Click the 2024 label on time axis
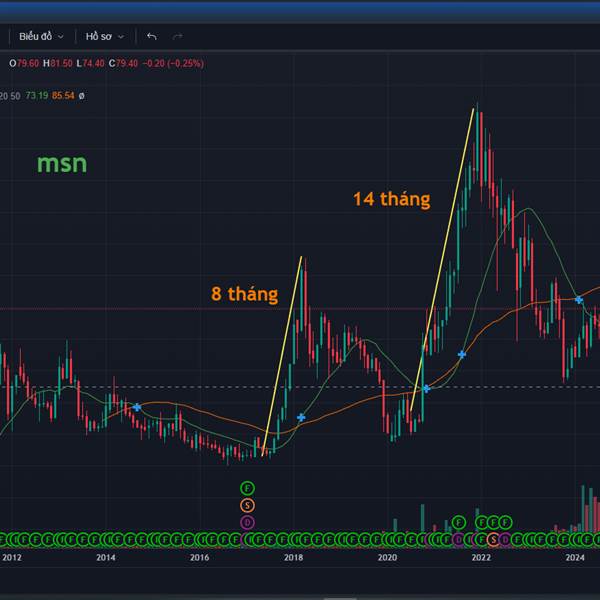The height and width of the screenshot is (600, 600). (x=575, y=558)
